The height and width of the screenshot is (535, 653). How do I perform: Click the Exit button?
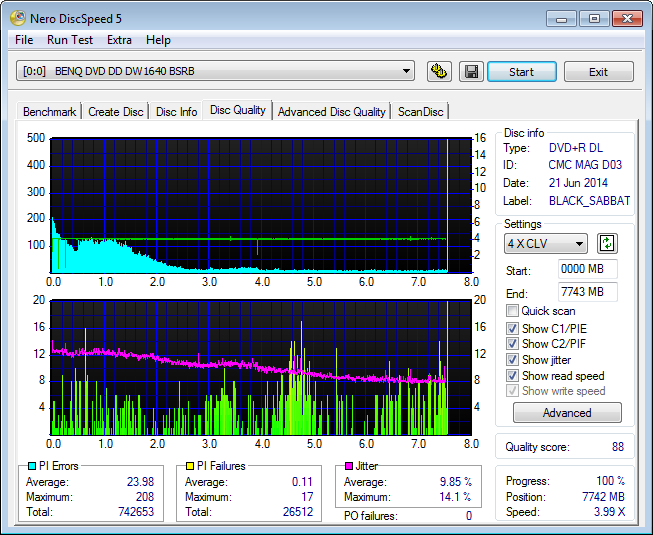(x=598, y=72)
